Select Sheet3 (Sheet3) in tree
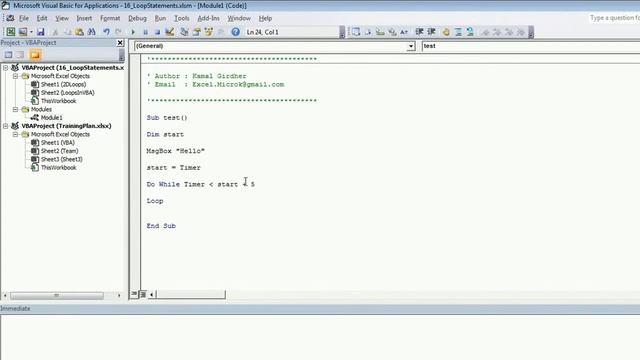Screen dimensions: 640x360 [61, 159]
